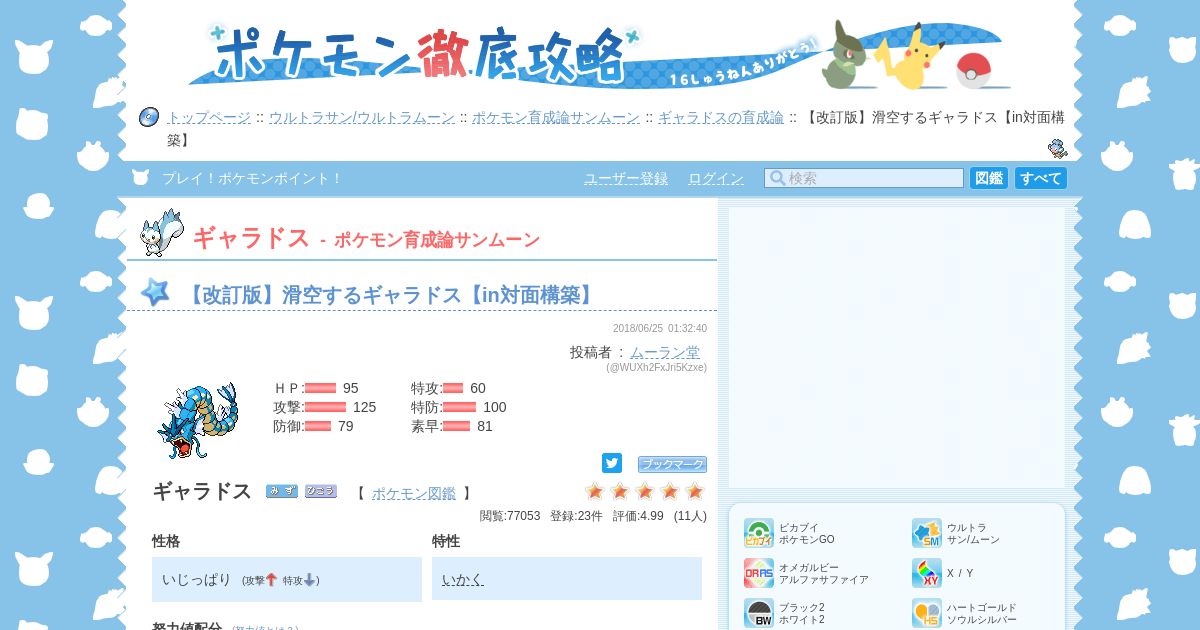Open ウルトラ サン/ムーン game link
This screenshot has height=630, width=1200.
[x=973, y=533]
